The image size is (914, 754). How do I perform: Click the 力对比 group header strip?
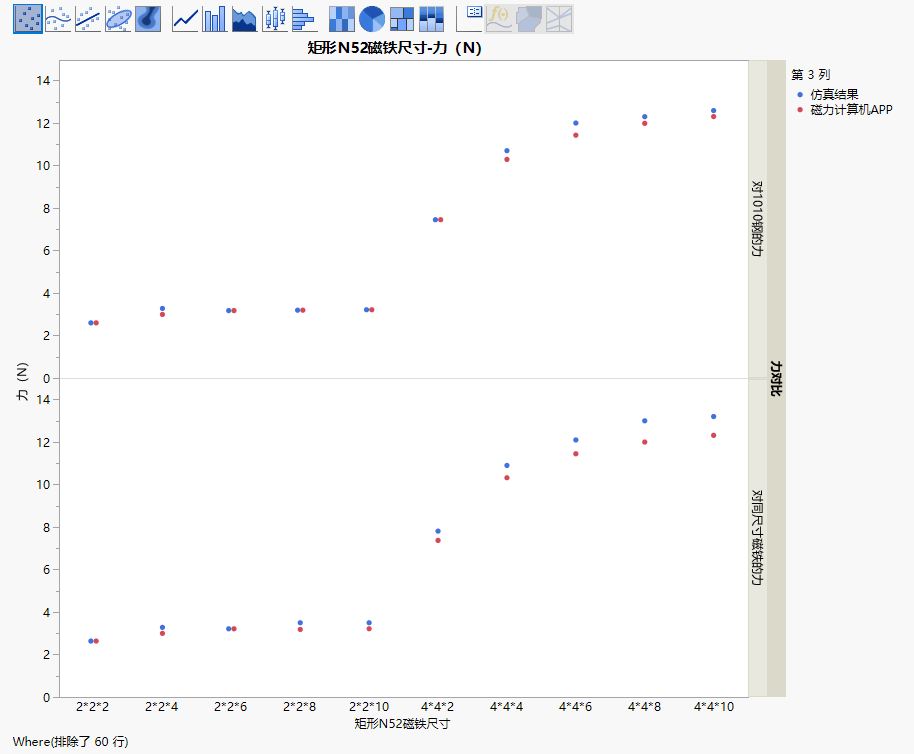(776, 379)
